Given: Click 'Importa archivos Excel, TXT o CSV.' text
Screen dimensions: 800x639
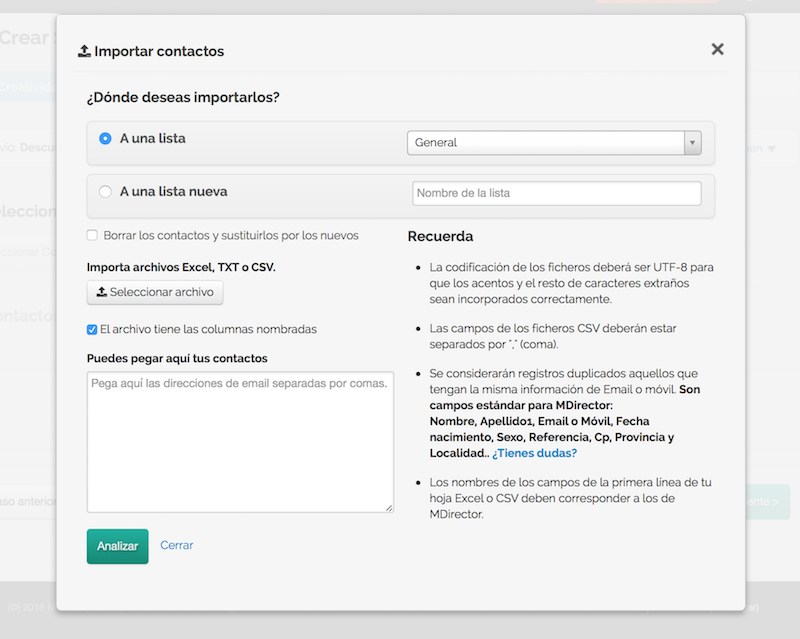Looking at the screenshot, I should coord(181,267).
